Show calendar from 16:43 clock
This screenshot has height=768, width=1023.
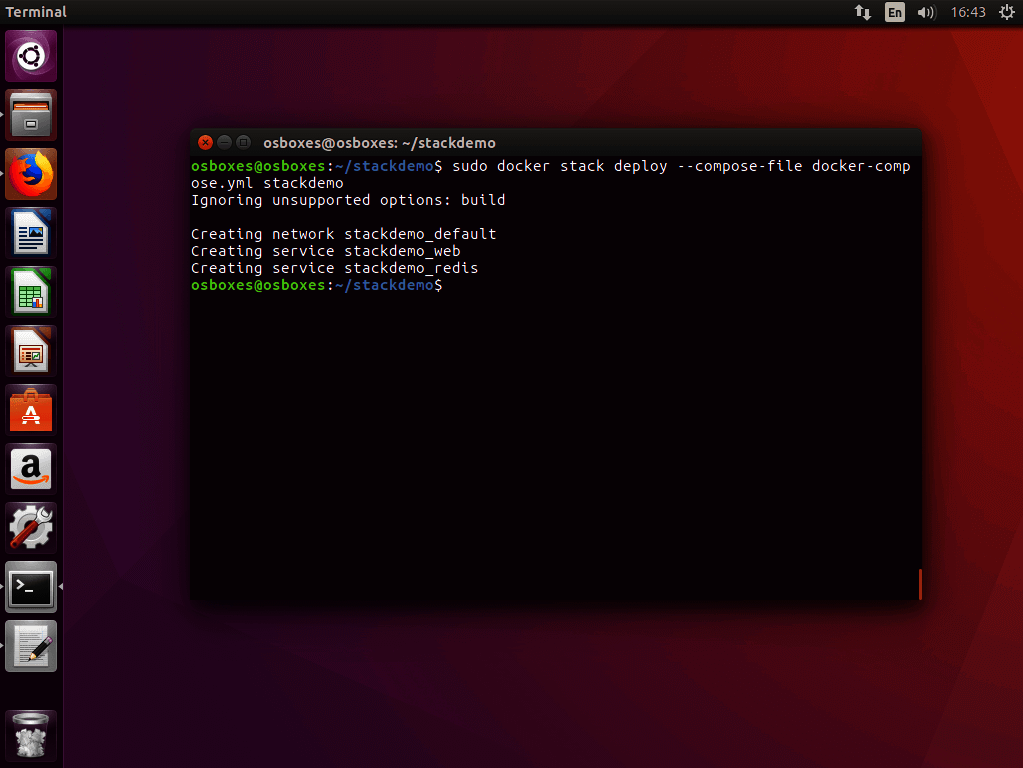coord(968,12)
